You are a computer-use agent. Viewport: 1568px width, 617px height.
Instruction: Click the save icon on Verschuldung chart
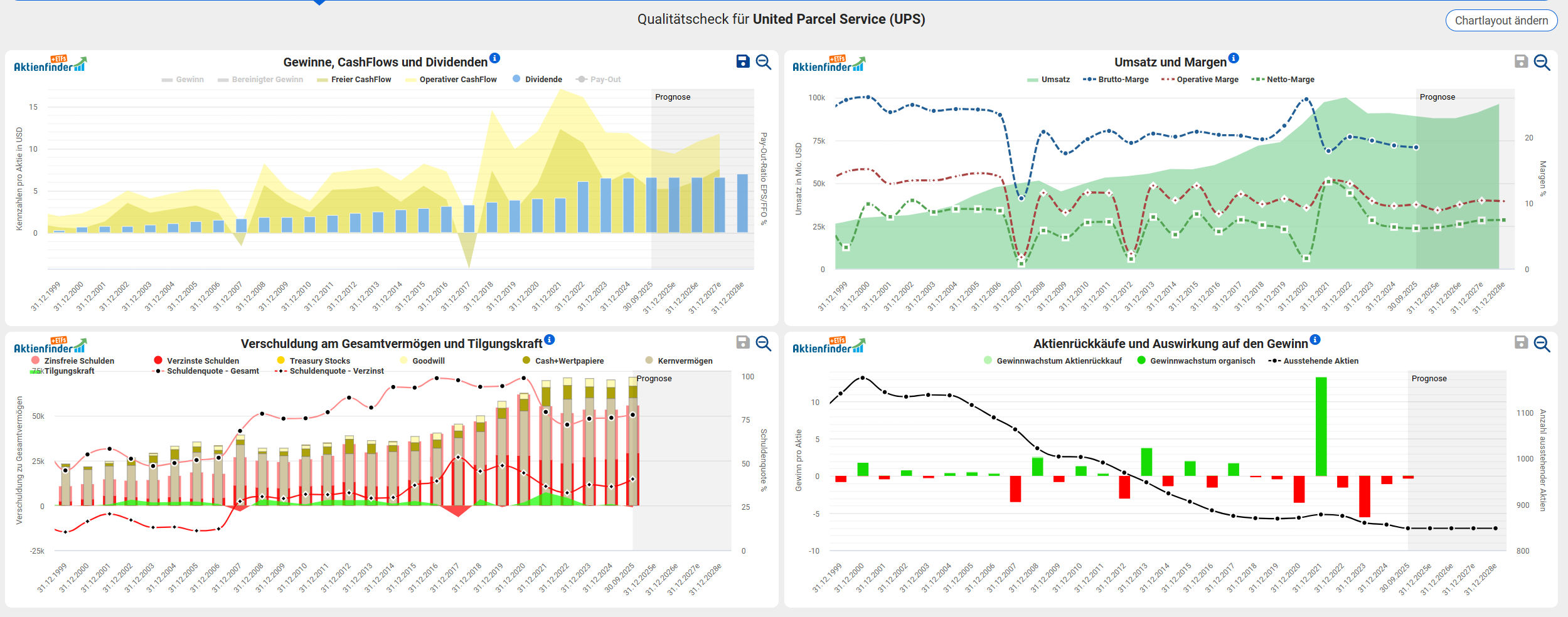click(x=743, y=342)
